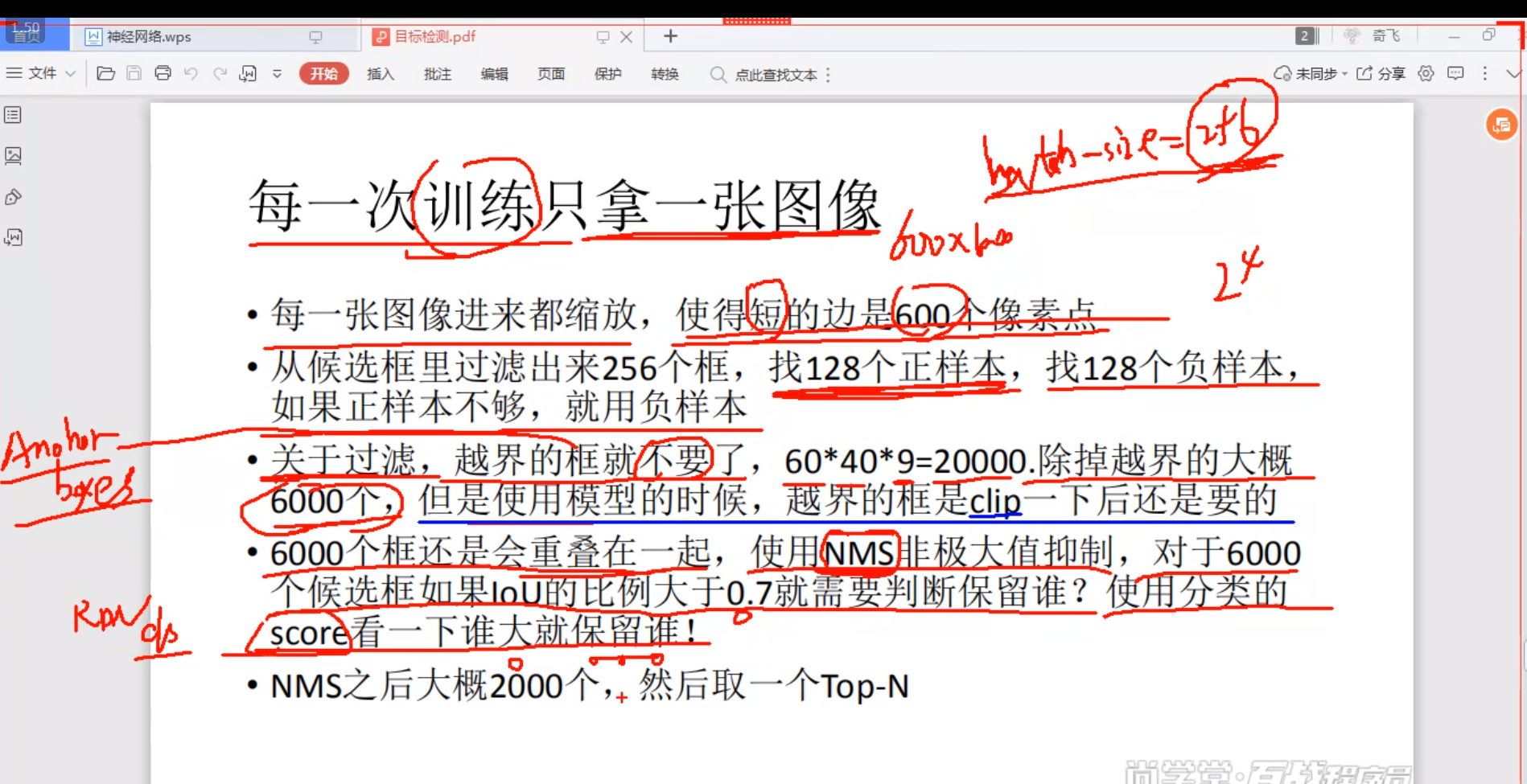Open a new tab with the plus button
The width and height of the screenshot is (1527, 784).
(x=670, y=36)
